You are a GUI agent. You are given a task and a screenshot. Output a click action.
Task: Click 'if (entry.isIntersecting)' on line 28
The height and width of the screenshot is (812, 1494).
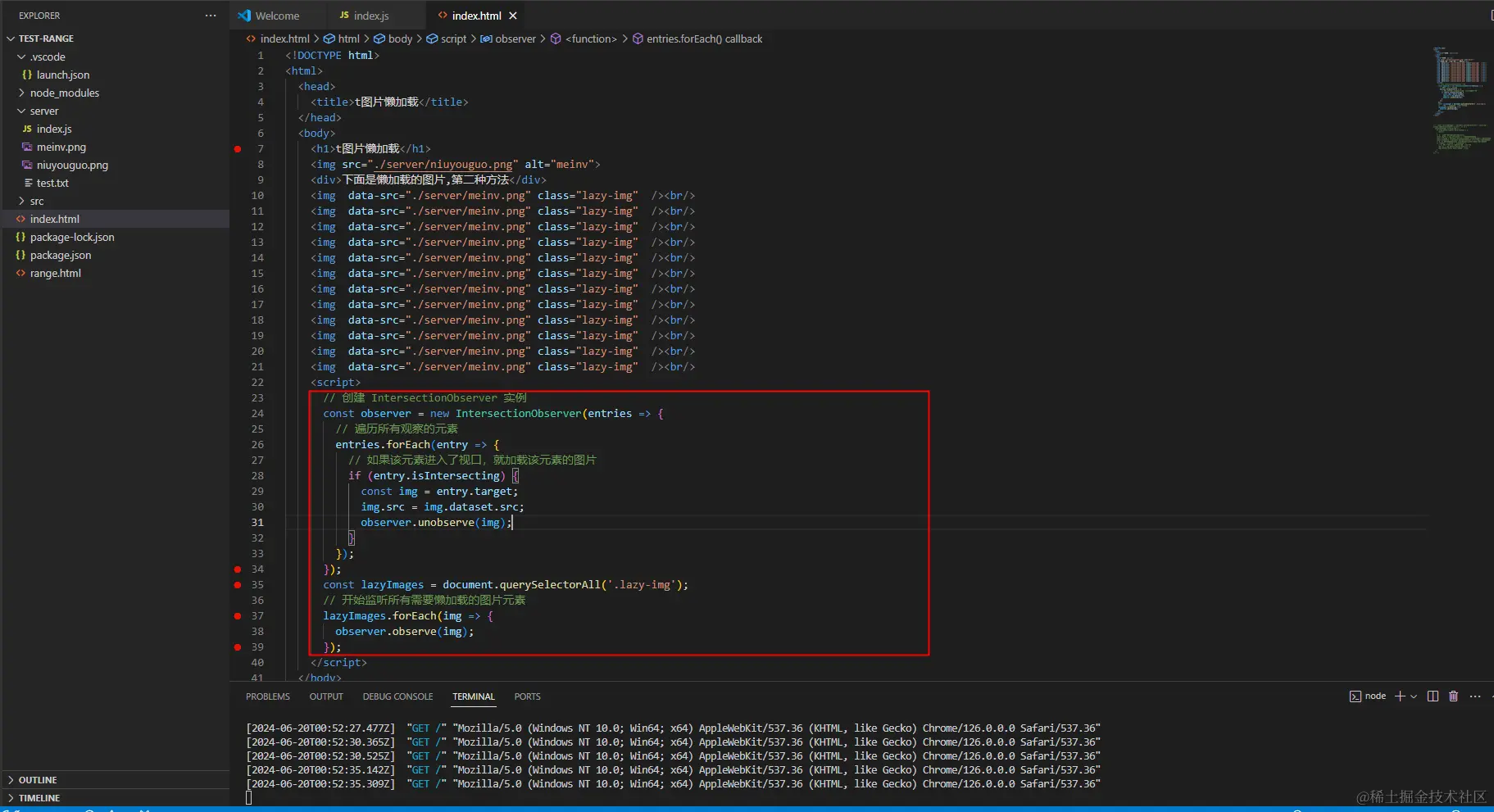427,476
